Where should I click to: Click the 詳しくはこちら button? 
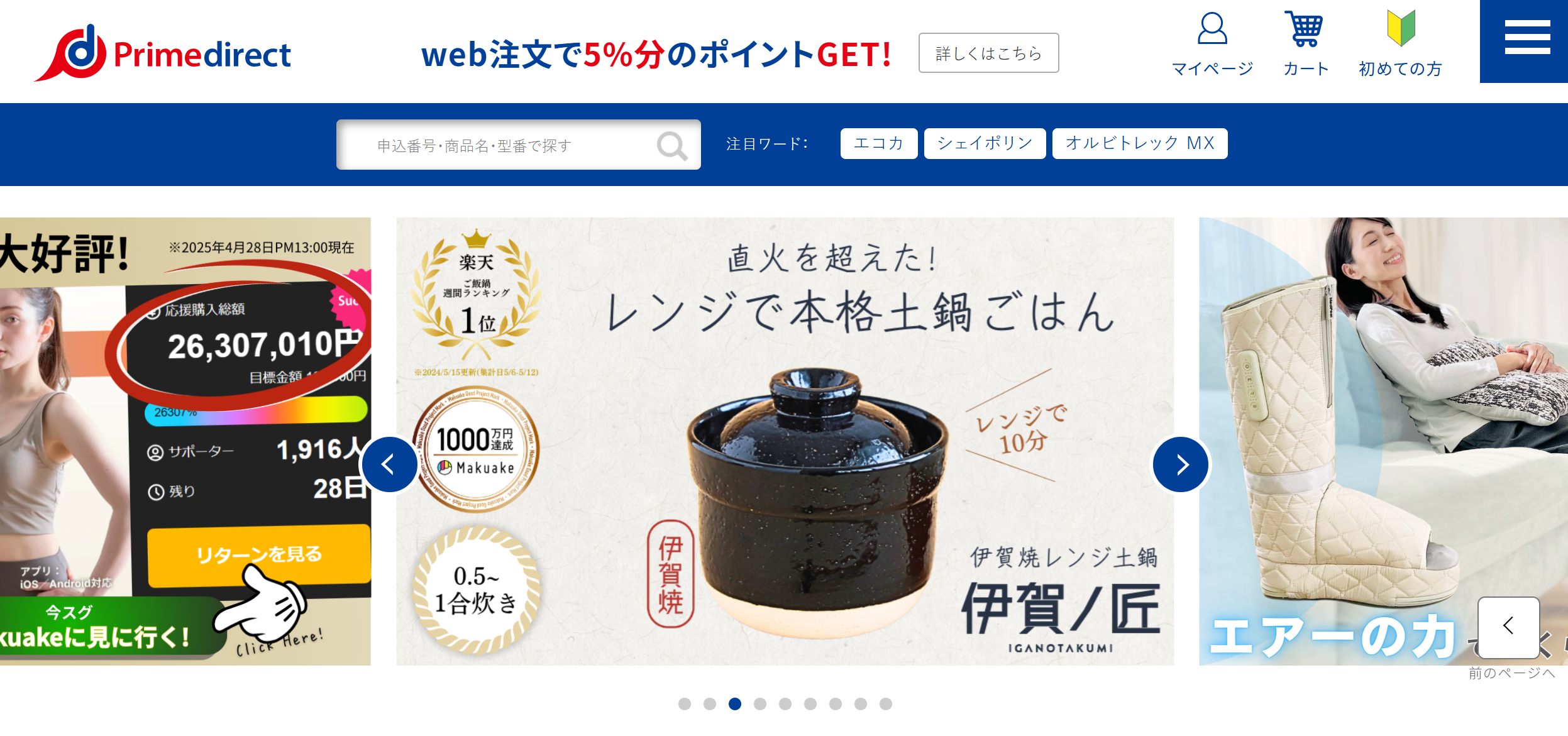[x=988, y=53]
